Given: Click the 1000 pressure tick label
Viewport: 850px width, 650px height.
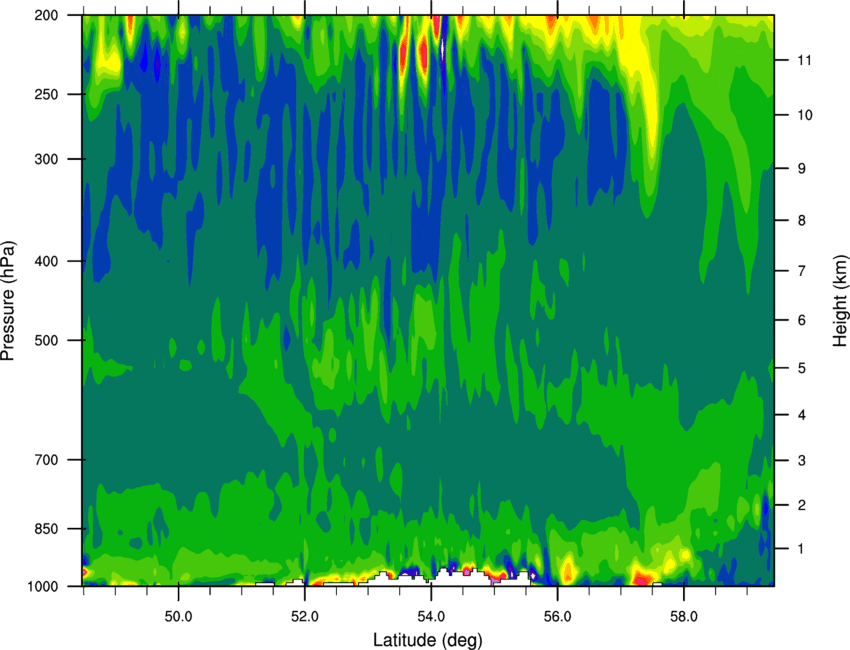Looking at the screenshot, I should point(43,587).
